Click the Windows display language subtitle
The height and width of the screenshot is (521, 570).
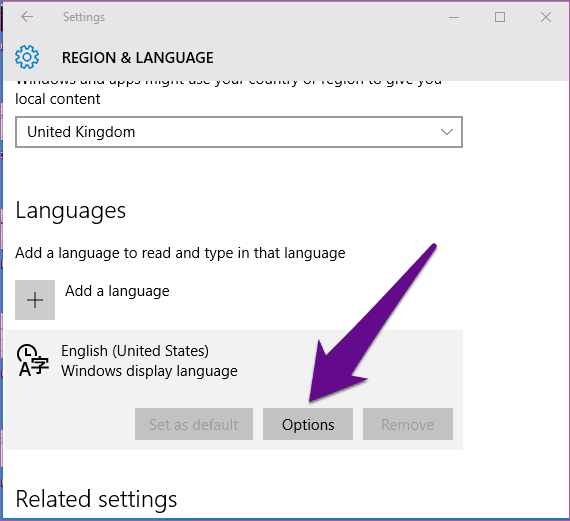149,371
